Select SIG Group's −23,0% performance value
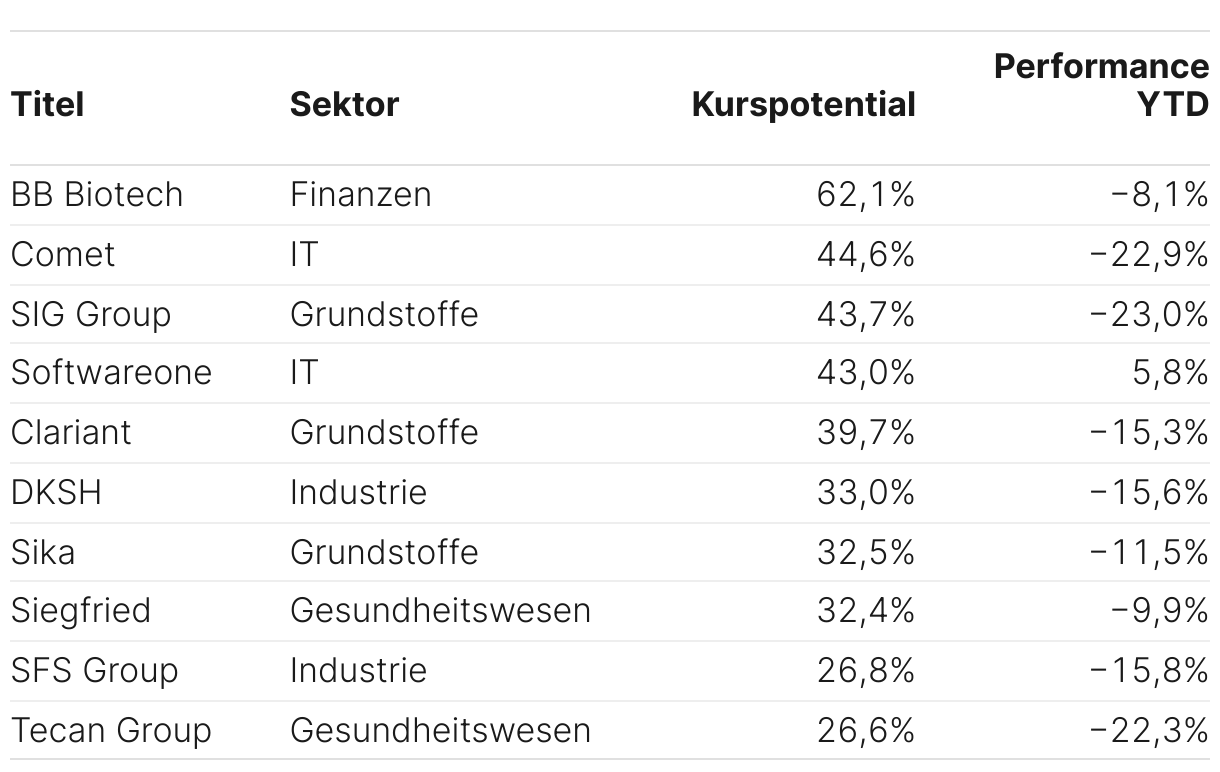The height and width of the screenshot is (772, 1220). (x=1148, y=314)
